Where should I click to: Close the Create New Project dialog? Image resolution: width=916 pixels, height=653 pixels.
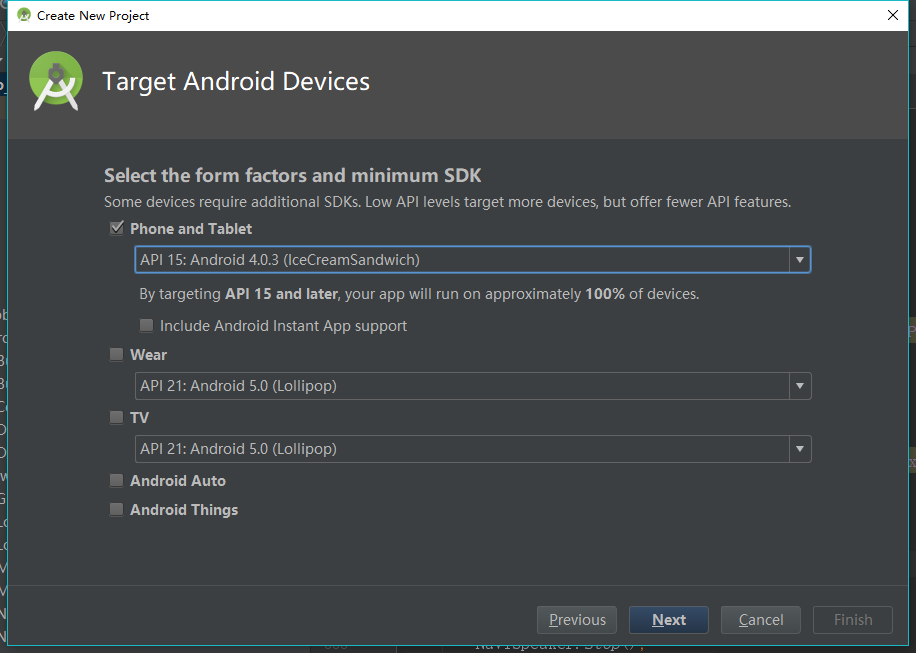tap(893, 15)
